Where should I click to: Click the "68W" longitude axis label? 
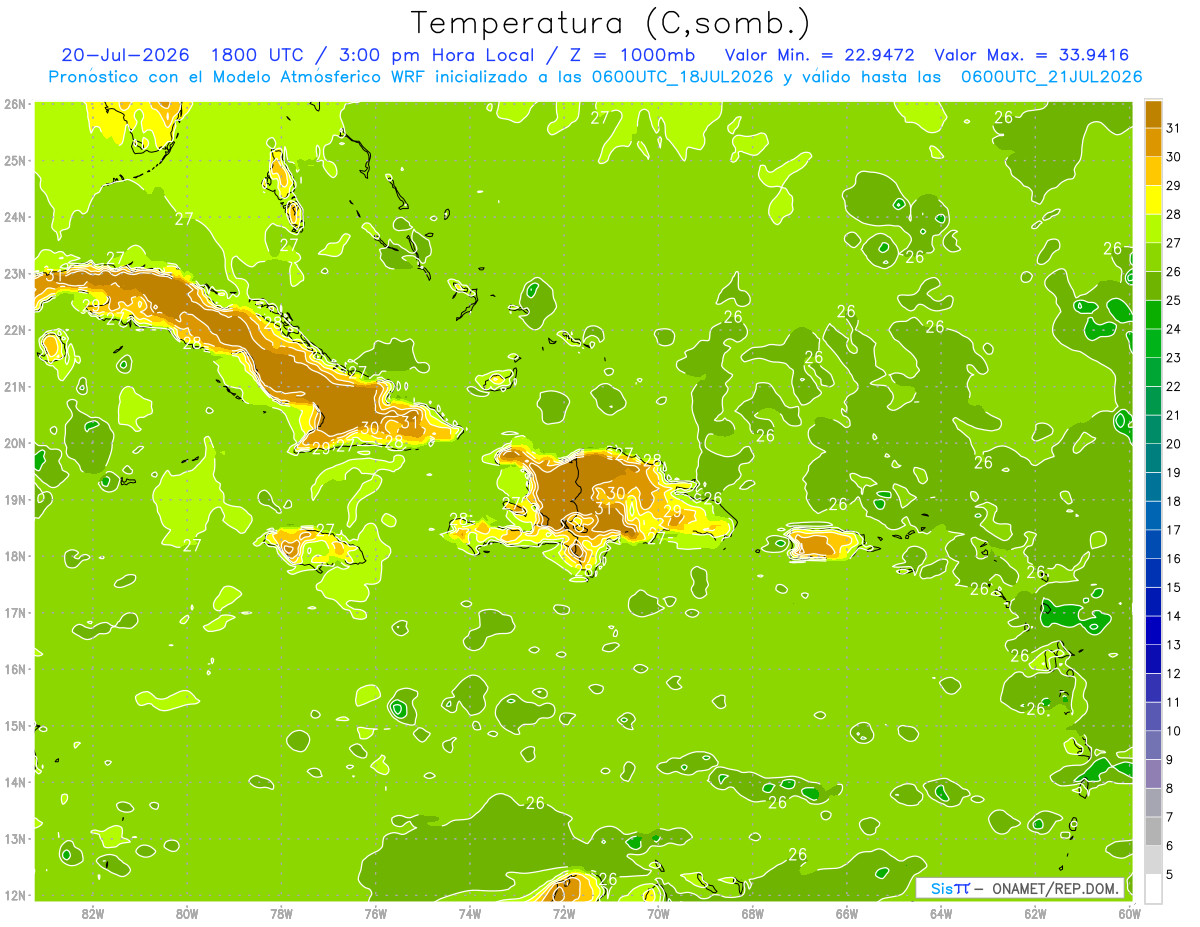coord(752,913)
